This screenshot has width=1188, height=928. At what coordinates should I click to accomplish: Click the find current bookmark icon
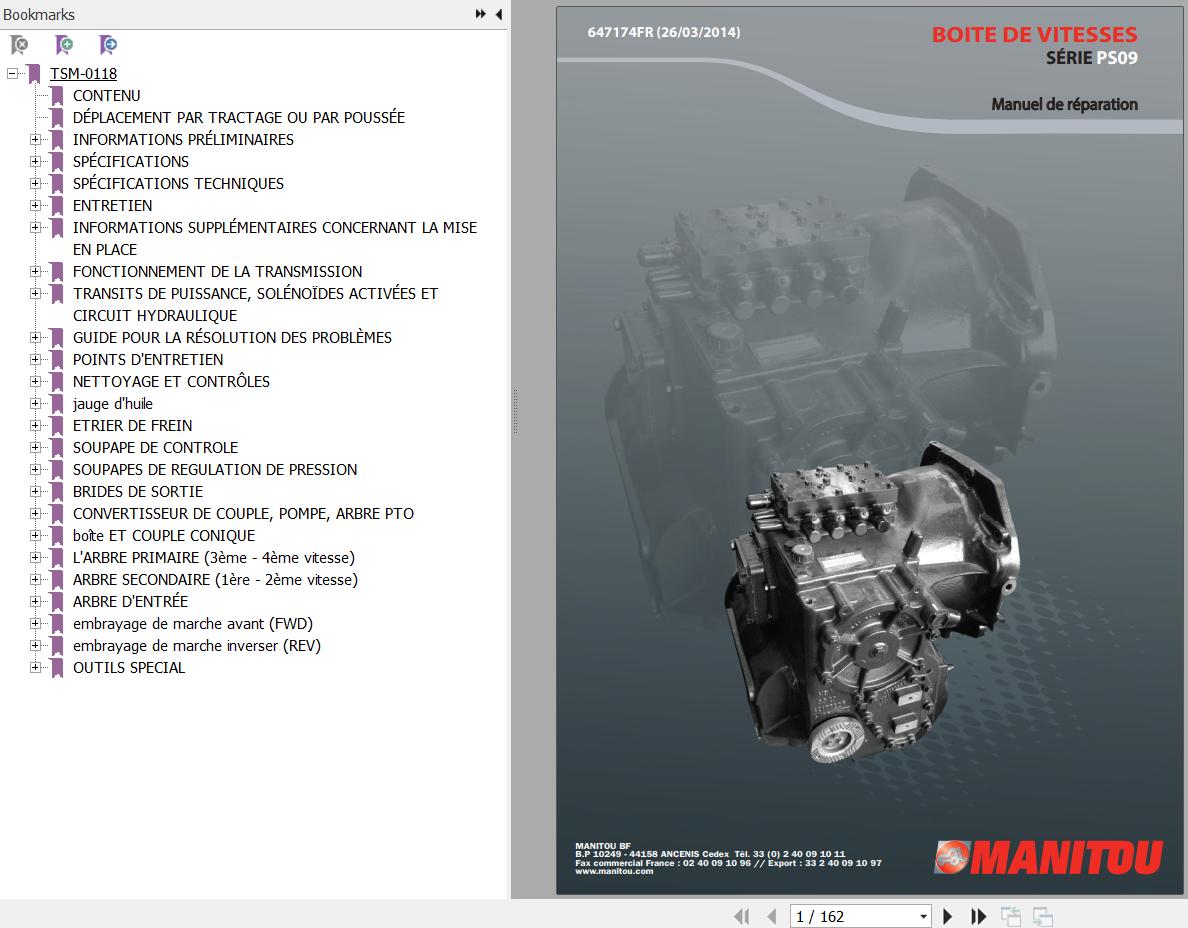[108, 45]
